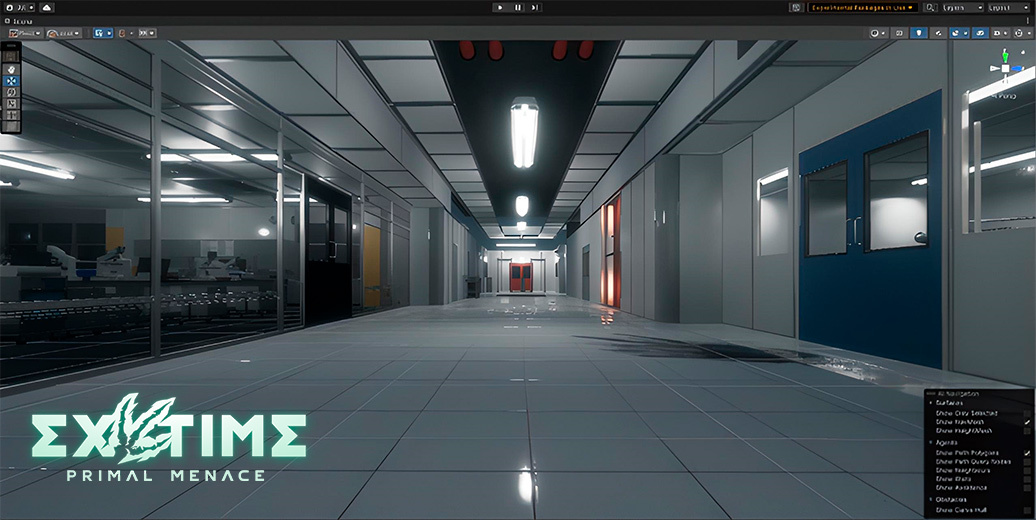The height and width of the screenshot is (520, 1036).
Task: Click the Step frame button
Action: [x=535, y=7]
